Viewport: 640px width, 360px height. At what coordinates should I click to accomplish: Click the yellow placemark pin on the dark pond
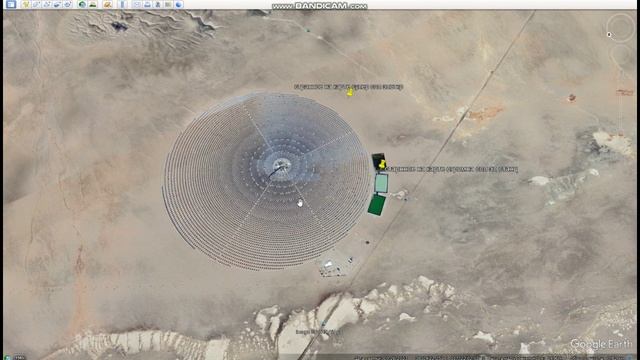click(x=382, y=164)
